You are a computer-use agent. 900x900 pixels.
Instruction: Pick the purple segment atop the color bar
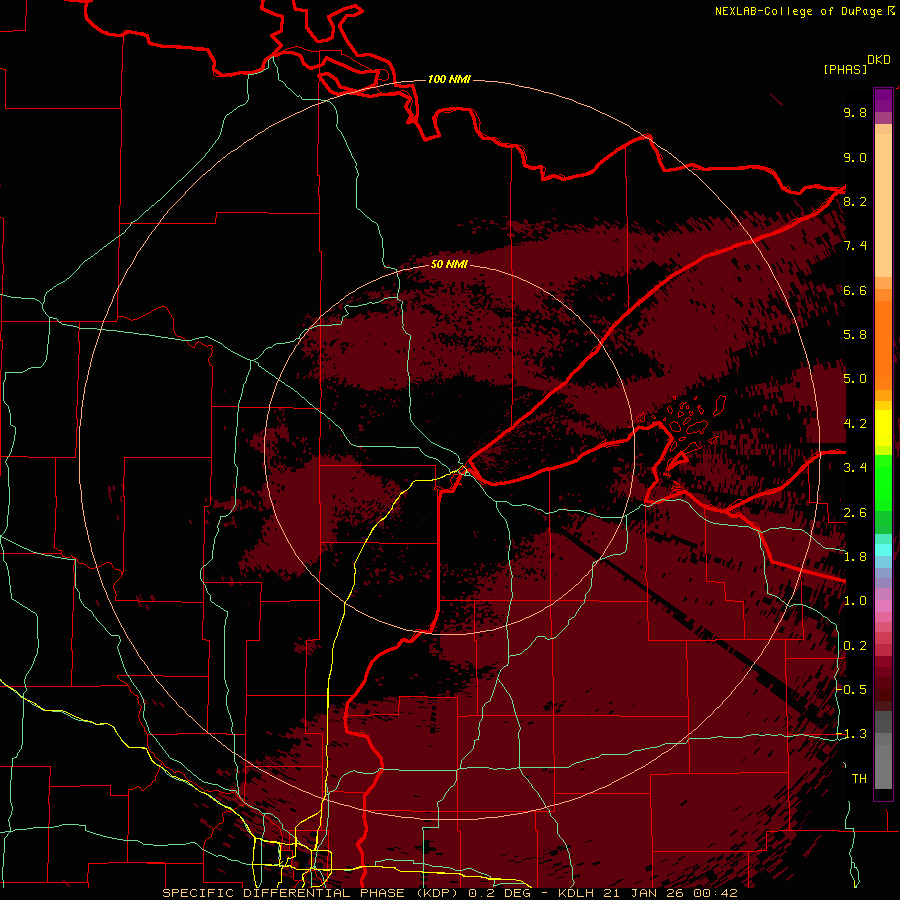(883, 100)
